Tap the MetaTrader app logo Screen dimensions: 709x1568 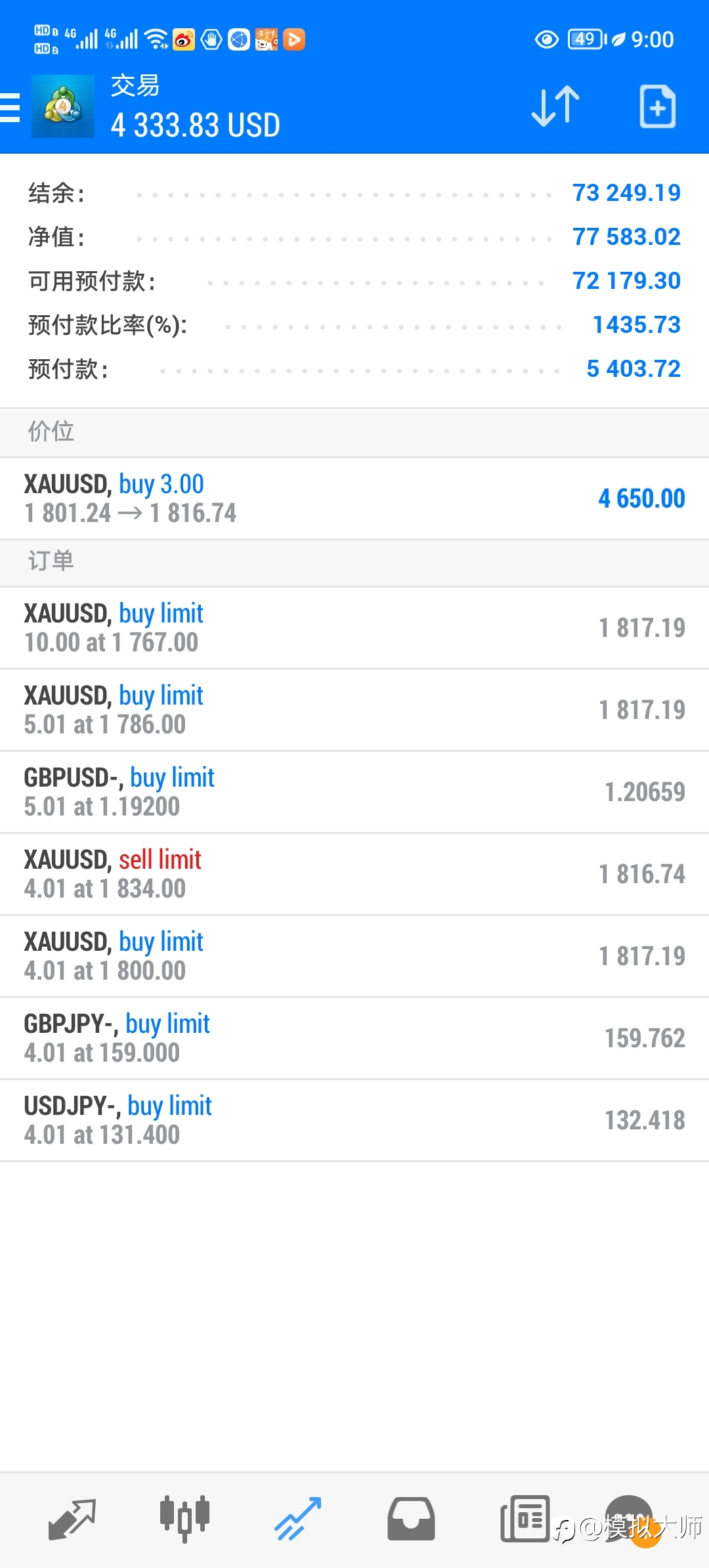click(x=63, y=106)
